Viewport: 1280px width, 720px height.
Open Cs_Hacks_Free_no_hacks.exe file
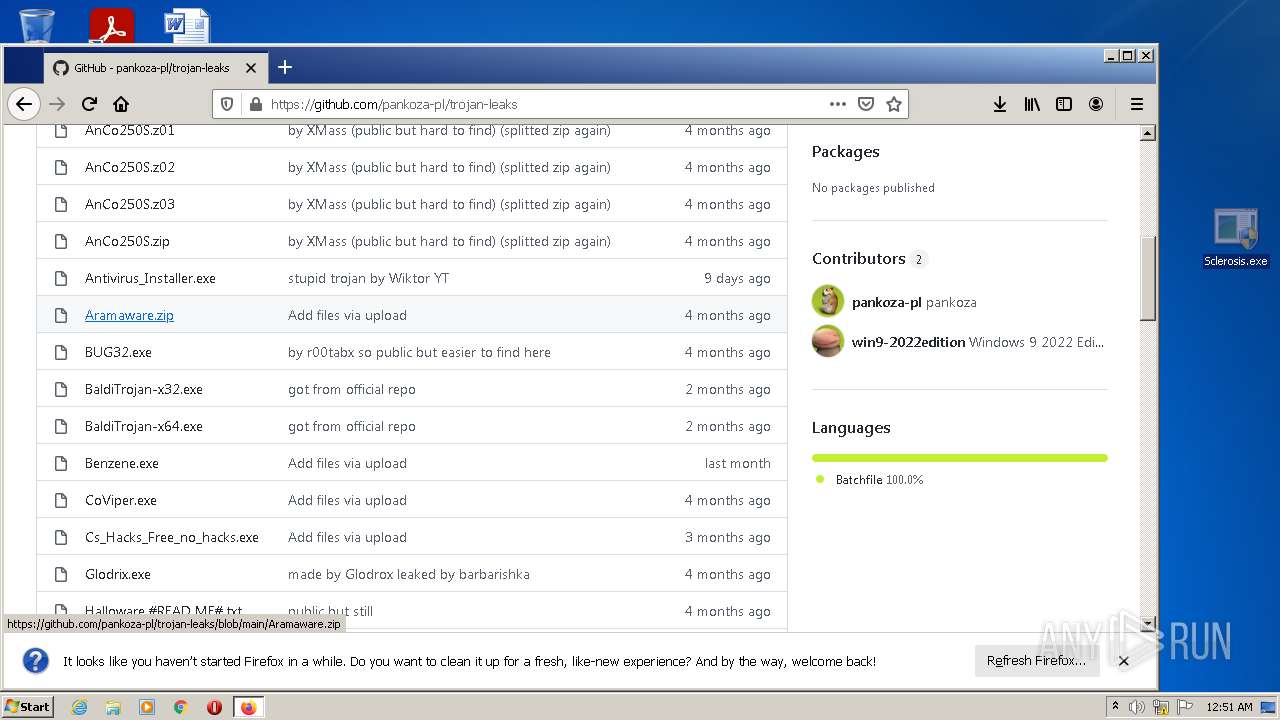(x=172, y=537)
